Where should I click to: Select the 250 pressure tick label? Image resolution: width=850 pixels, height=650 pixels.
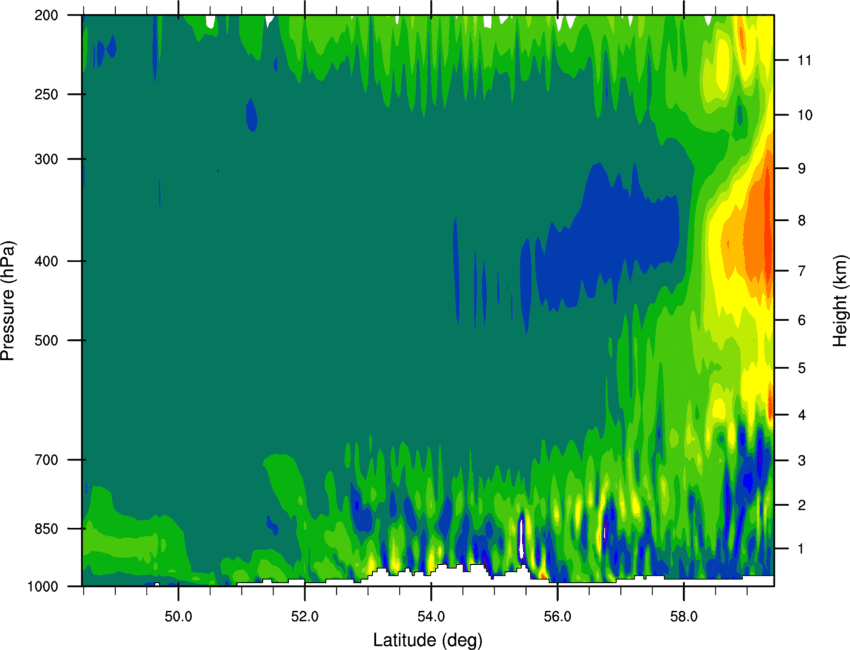[46, 94]
